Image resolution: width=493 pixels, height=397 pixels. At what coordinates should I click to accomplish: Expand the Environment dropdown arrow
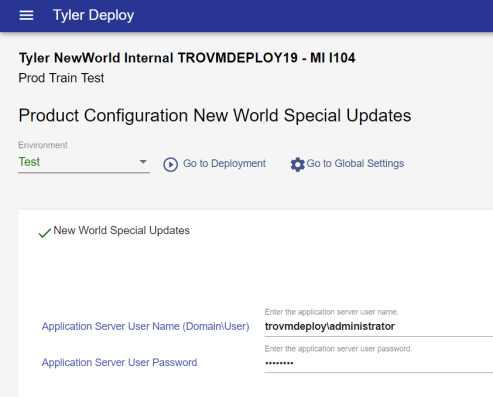coord(143,162)
